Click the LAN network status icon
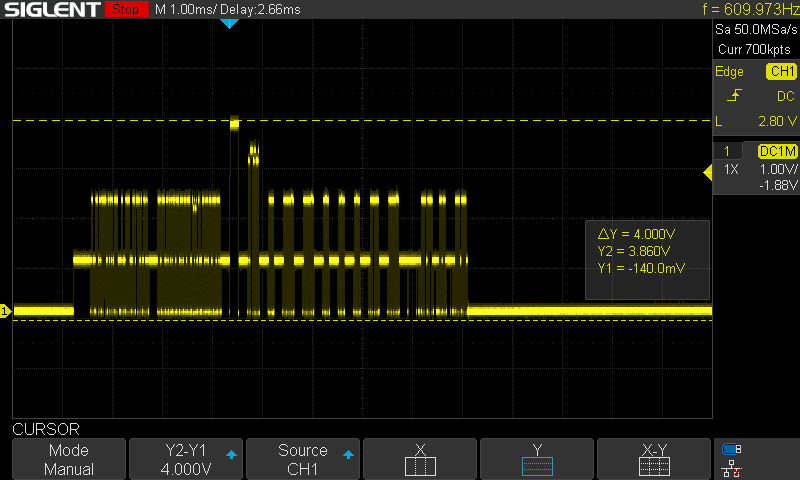This screenshot has height=480, width=800. 732,468
